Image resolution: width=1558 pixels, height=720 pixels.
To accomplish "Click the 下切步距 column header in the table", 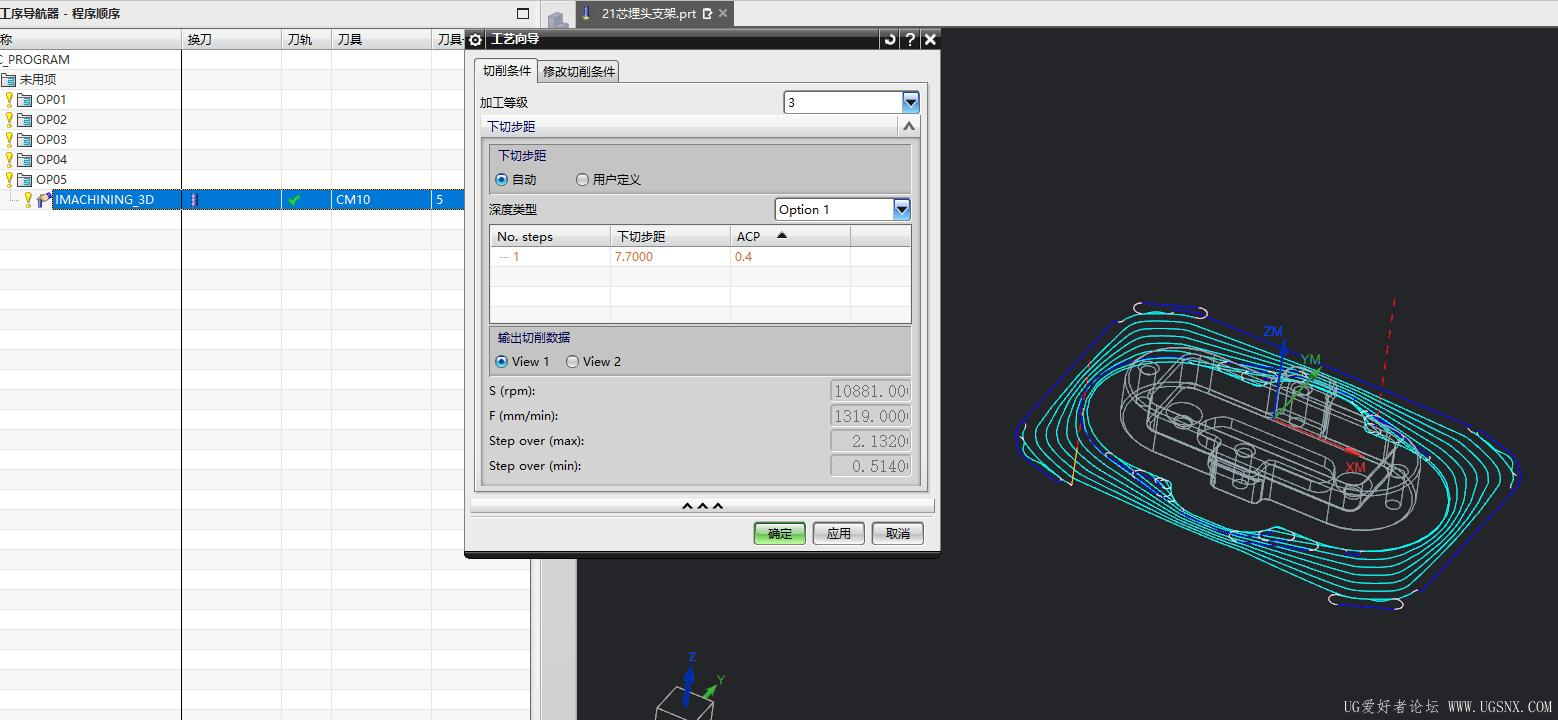I will click(670, 236).
